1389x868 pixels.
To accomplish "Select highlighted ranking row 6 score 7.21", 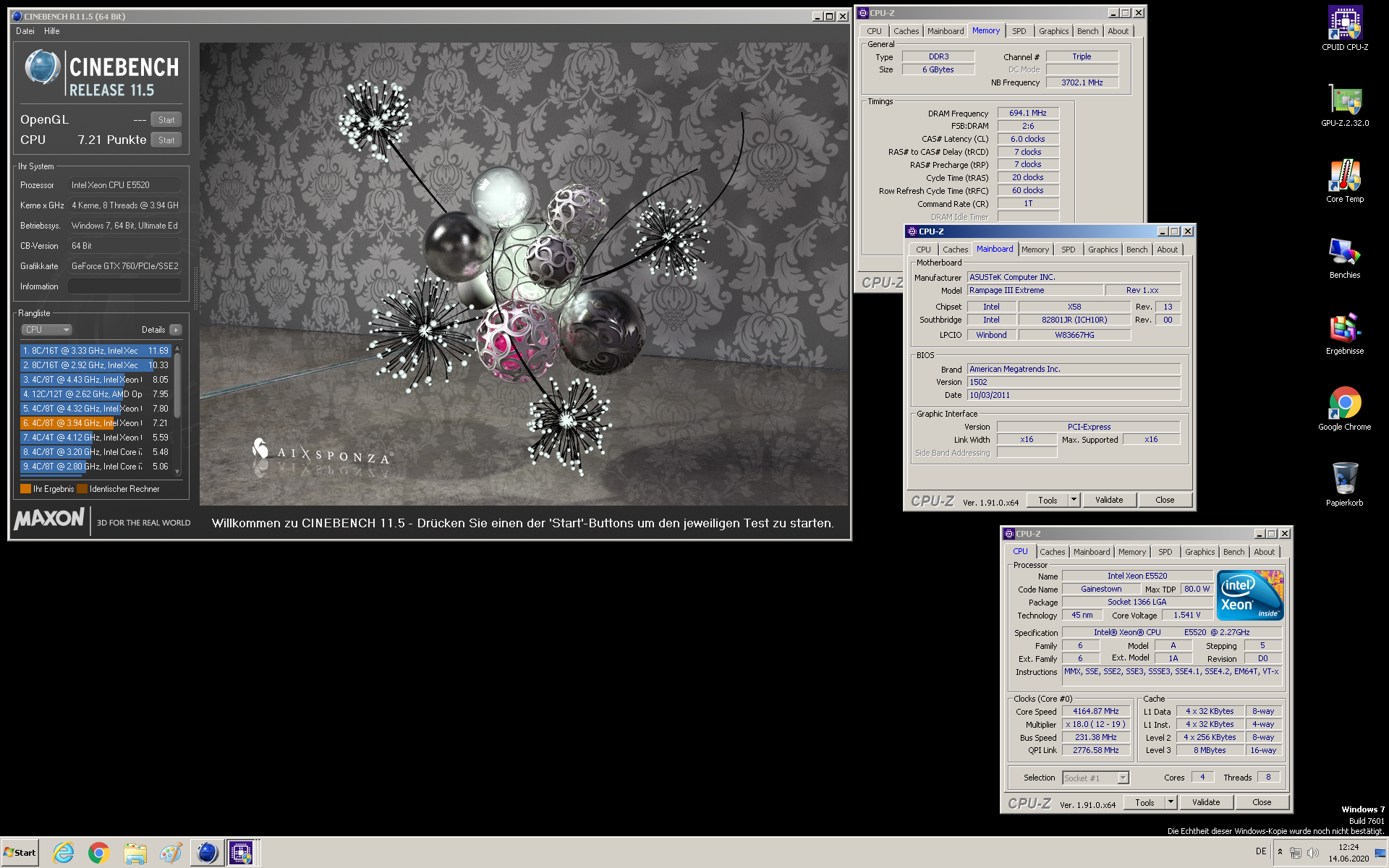I will [96, 423].
